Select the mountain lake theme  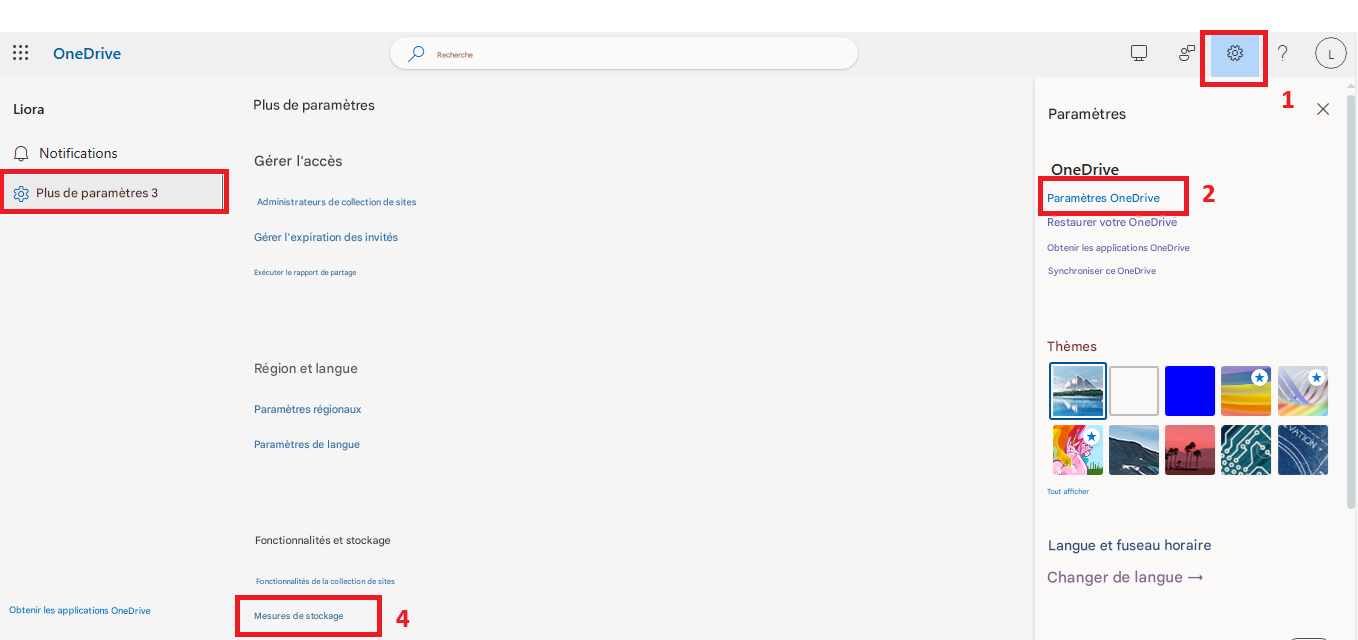coord(1078,390)
